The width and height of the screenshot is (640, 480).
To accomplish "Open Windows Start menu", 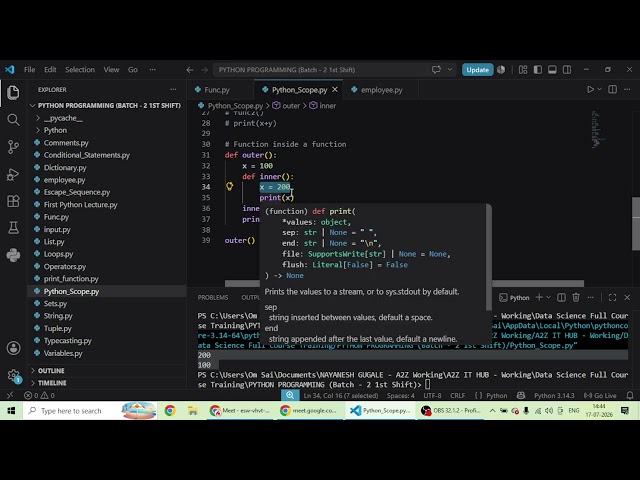I will point(11,411).
